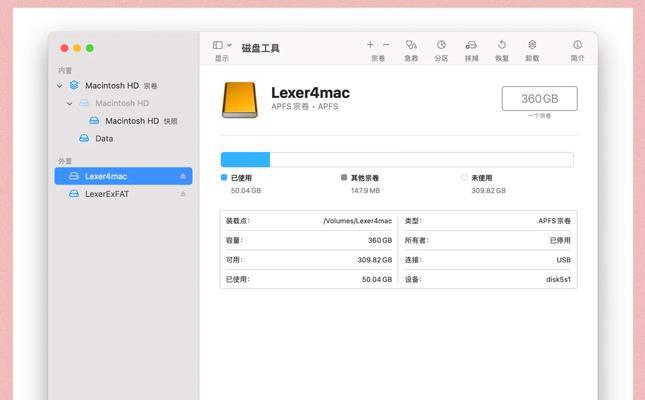
Task: Click the 50.04 GB value under 已使用 legend
Action: (246, 191)
